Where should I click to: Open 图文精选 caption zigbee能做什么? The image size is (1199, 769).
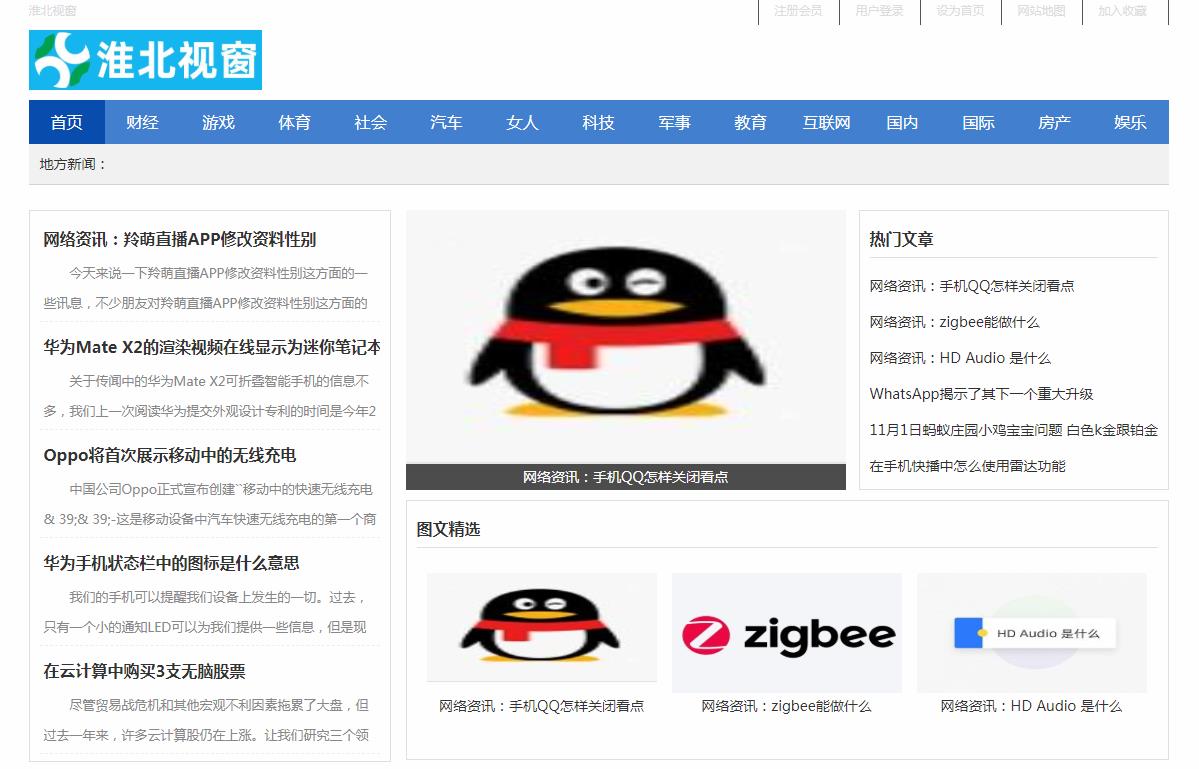tap(787, 706)
